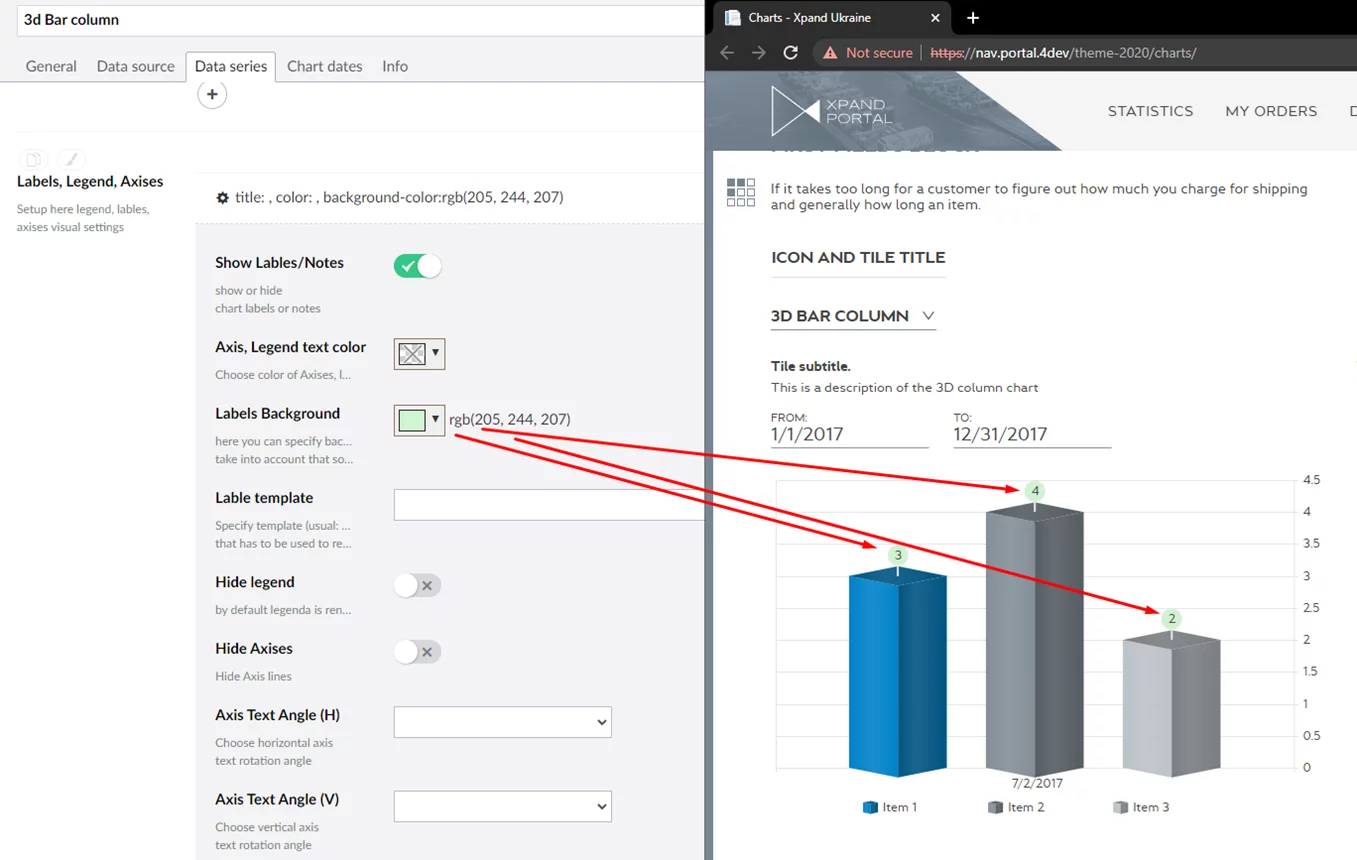Expand the 3D BAR COLUMN chart selector
This screenshot has width=1357, height=860.
(852, 316)
